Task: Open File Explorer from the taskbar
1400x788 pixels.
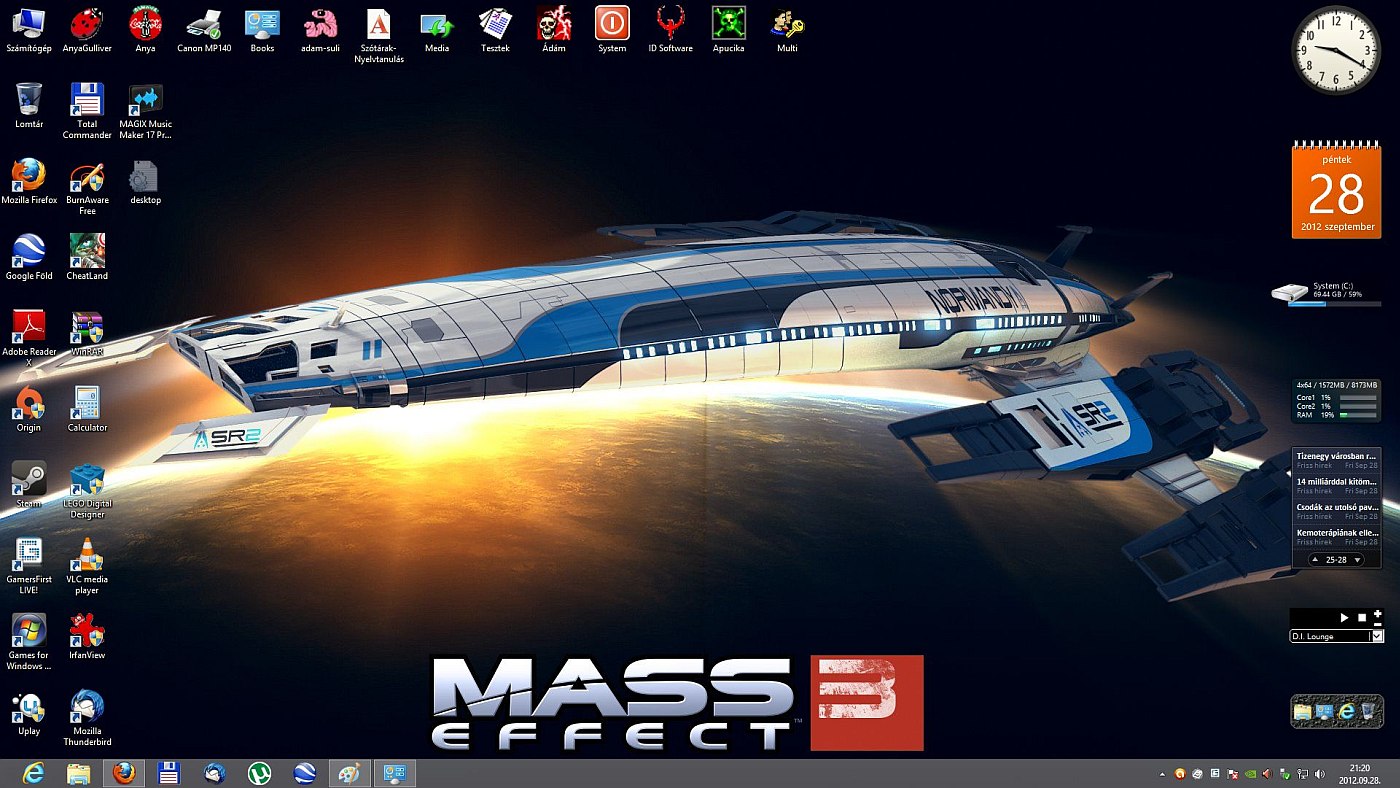Action: (x=78, y=773)
